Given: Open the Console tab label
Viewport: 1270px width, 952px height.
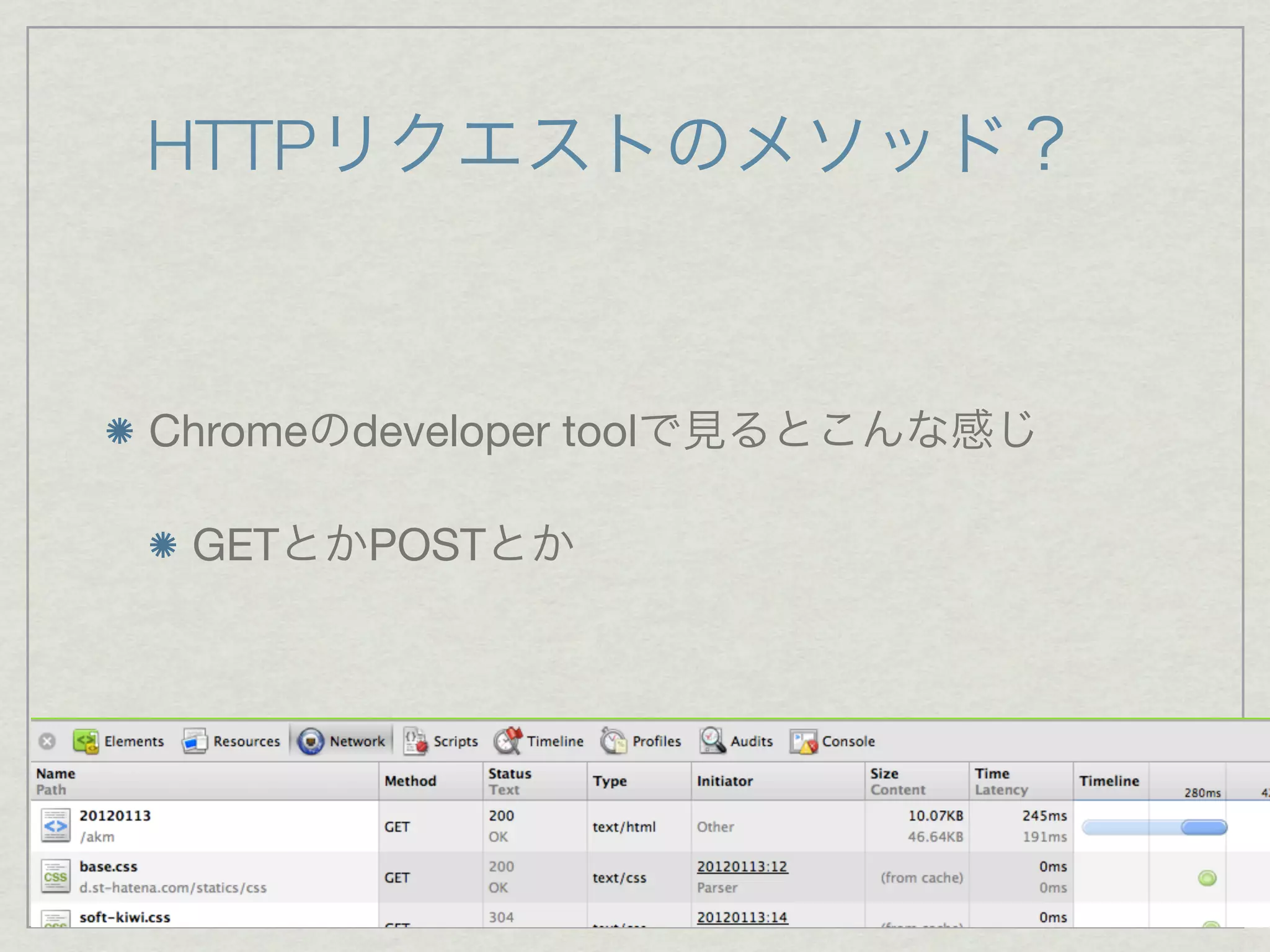Looking at the screenshot, I should tap(848, 741).
